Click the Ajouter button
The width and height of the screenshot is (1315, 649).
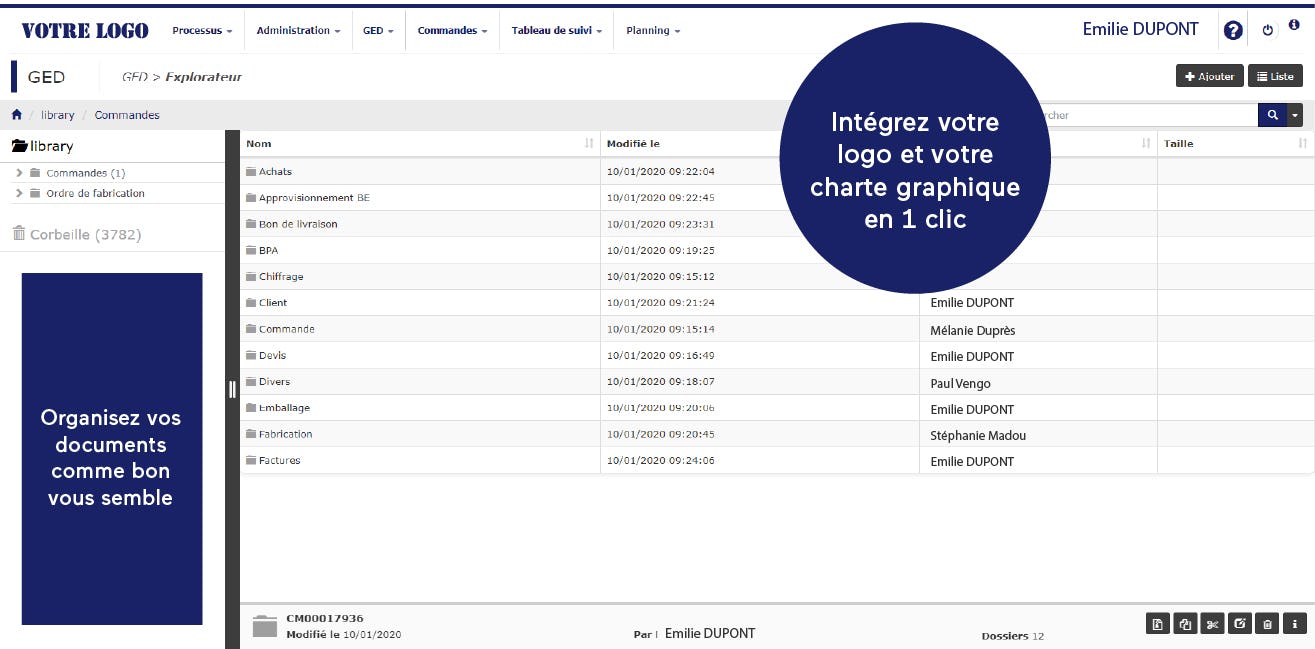click(1209, 76)
